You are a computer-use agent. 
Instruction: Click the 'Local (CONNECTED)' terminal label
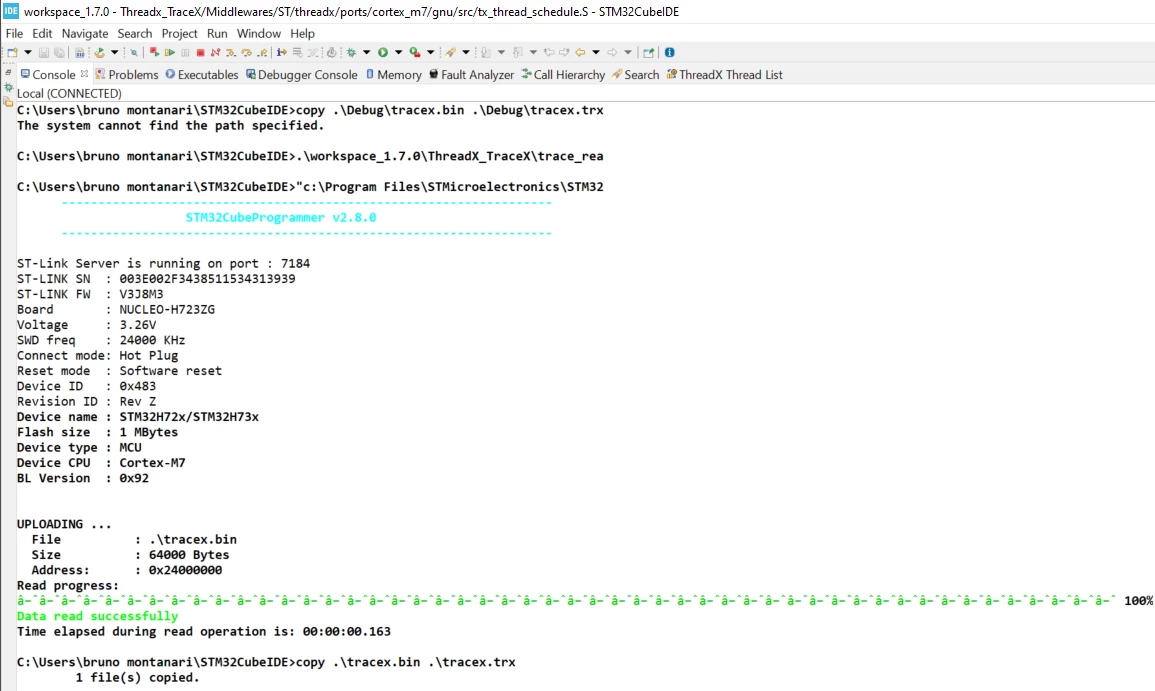coord(69,94)
